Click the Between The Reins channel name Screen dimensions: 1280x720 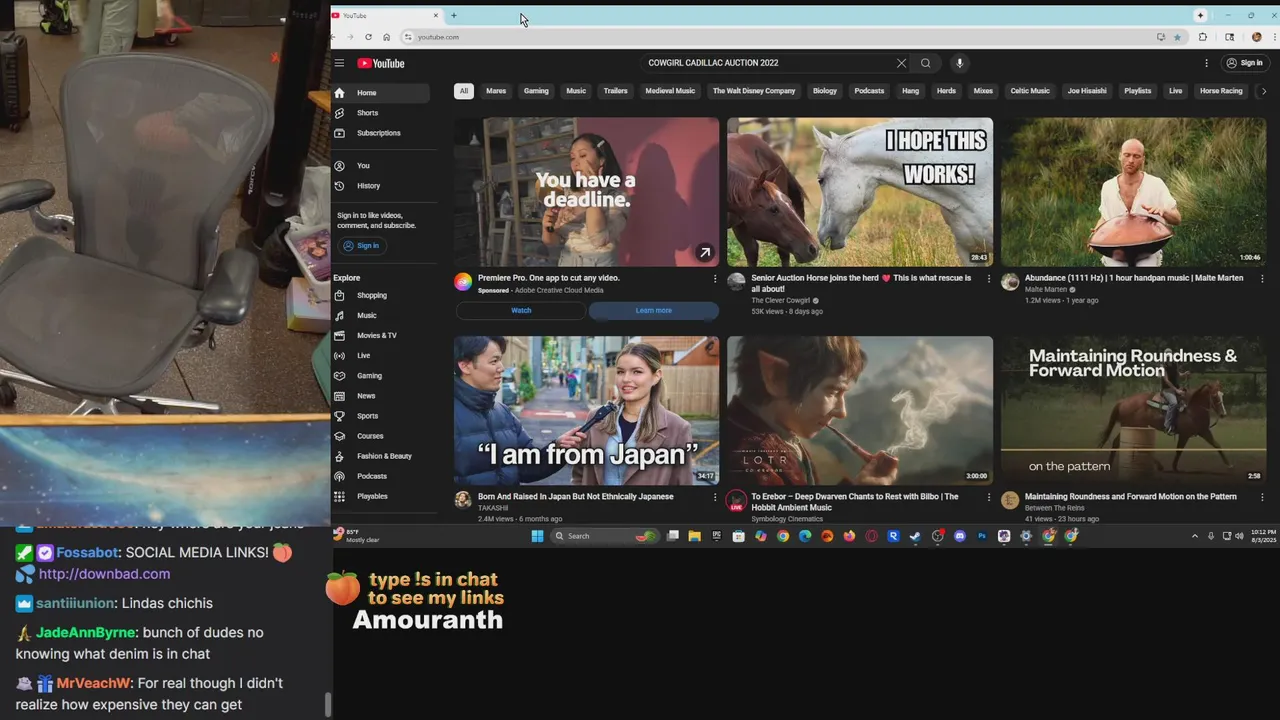pyautogui.click(x=1054, y=508)
